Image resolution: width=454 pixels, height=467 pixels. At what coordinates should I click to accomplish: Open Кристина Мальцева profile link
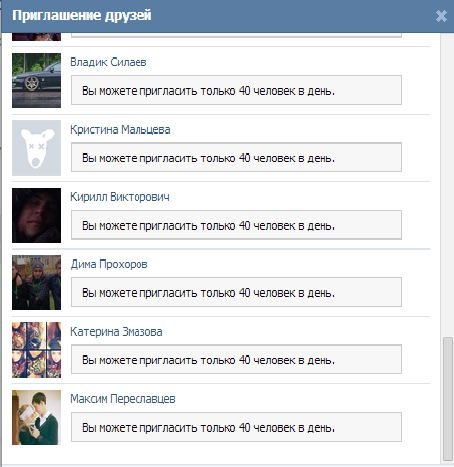120,129
